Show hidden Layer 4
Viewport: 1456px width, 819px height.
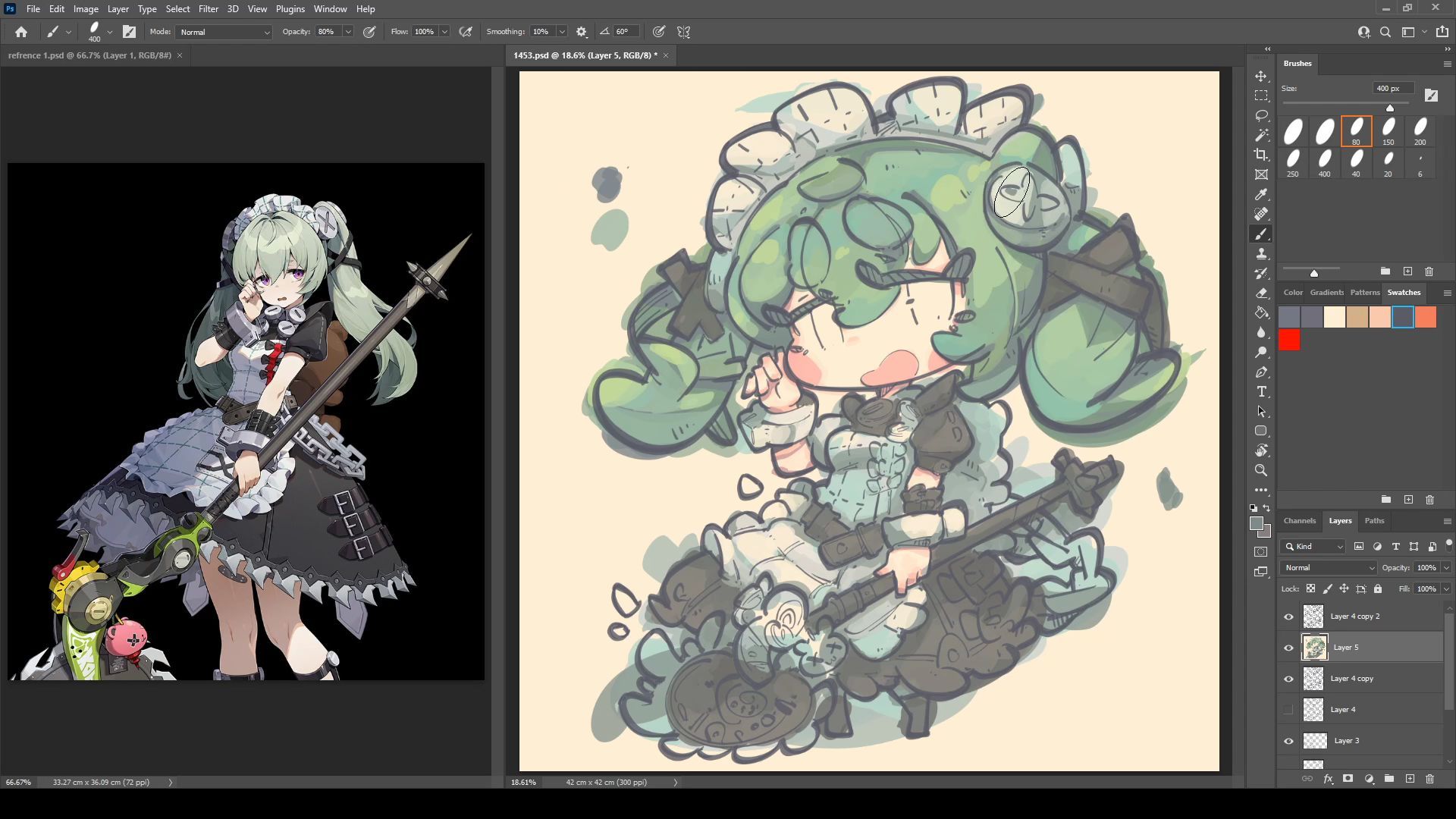coord(1288,710)
